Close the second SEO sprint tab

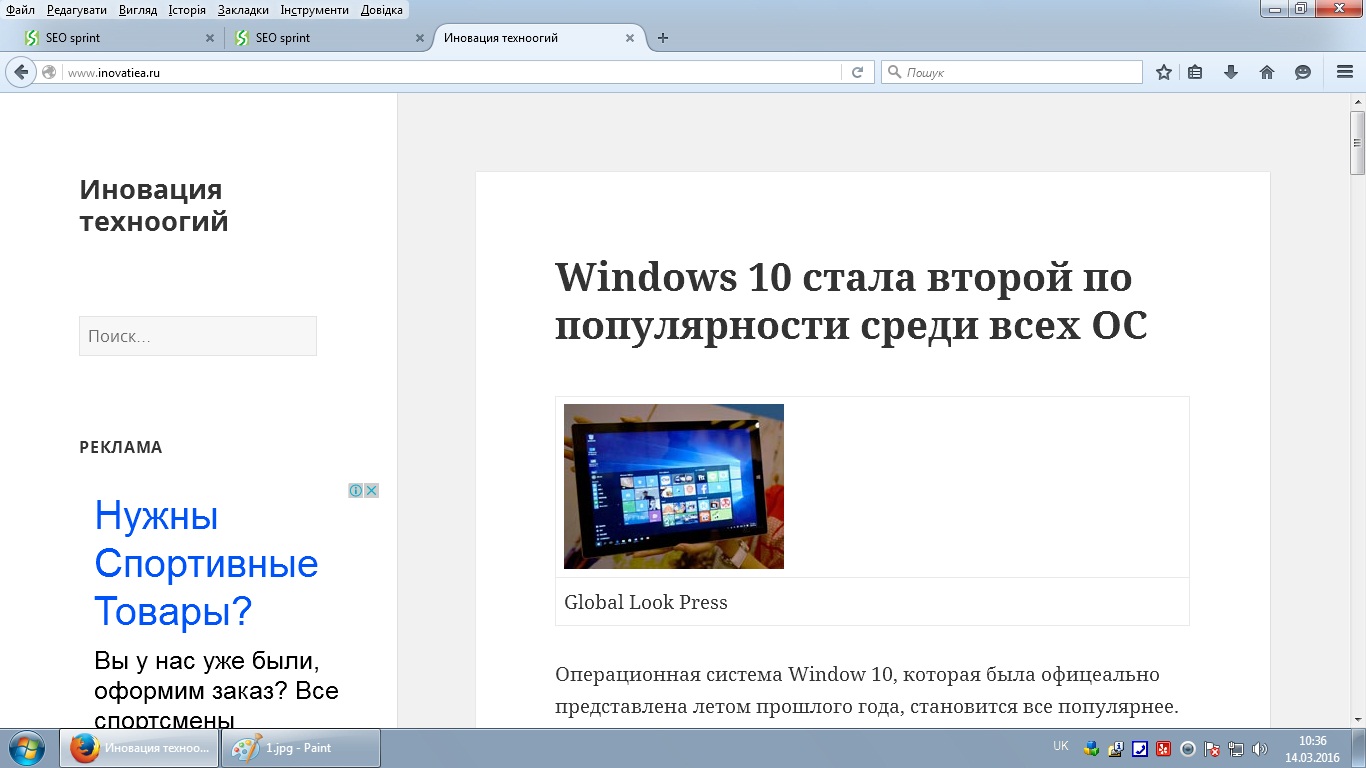point(420,38)
